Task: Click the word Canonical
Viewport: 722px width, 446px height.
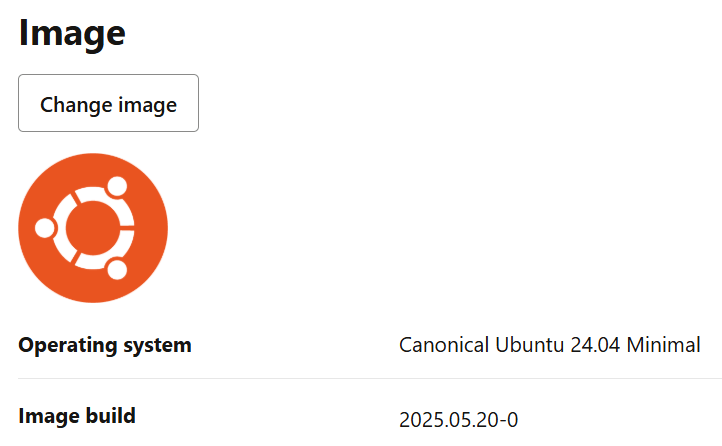Action: (445, 346)
